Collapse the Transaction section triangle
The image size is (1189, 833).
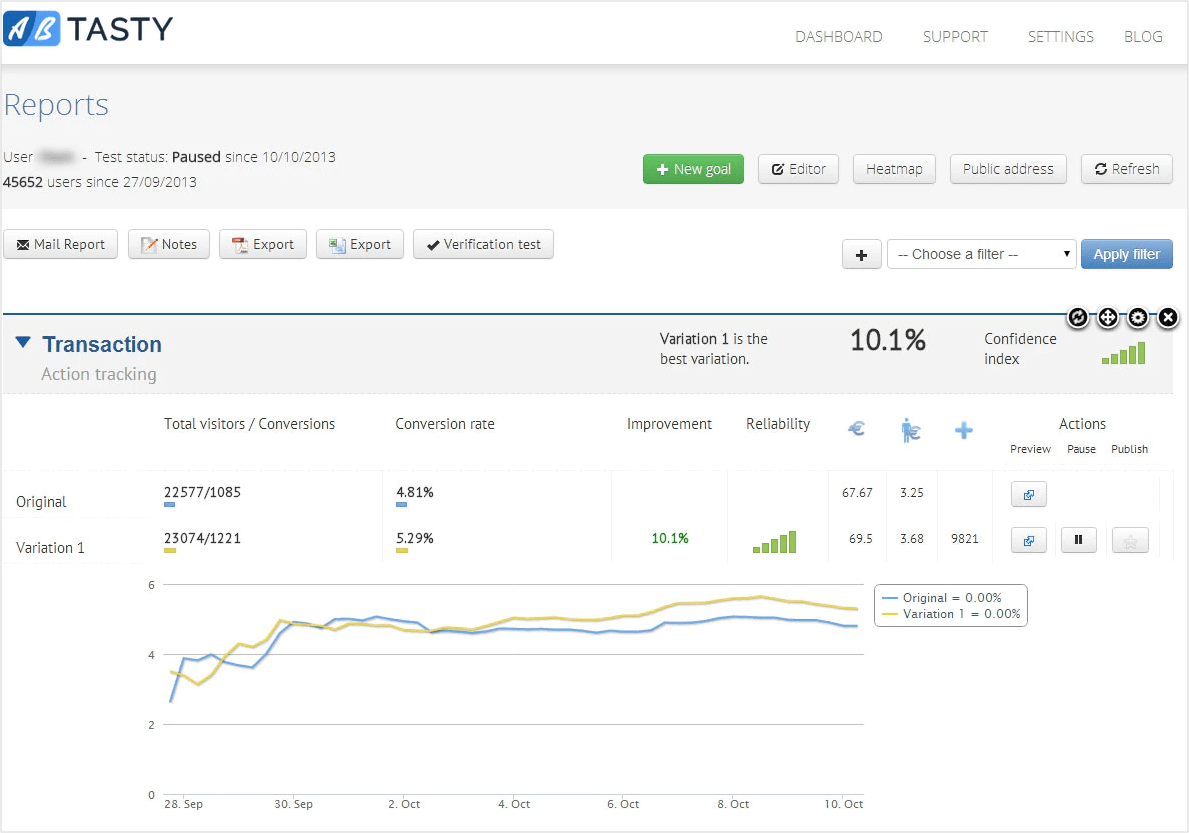click(x=23, y=344)
